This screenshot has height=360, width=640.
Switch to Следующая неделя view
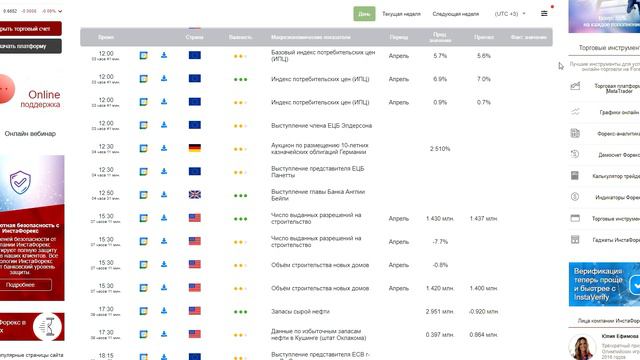click(x=456, y=14)
